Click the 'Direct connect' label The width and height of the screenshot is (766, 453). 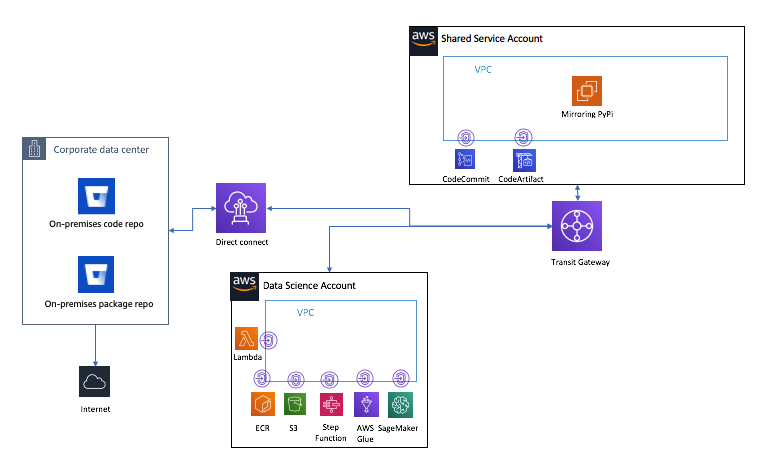[242, 242]
